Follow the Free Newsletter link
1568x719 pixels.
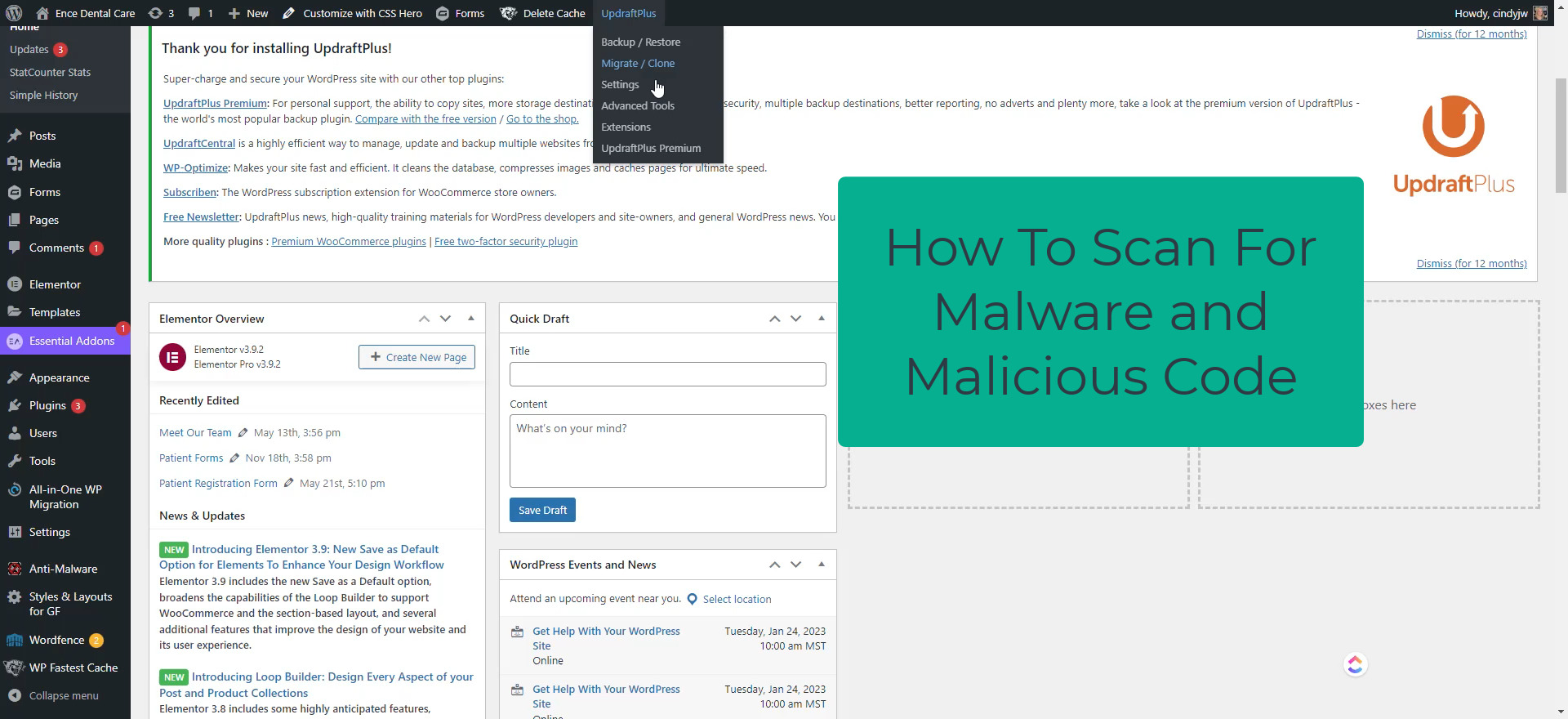tap(201, 217)
